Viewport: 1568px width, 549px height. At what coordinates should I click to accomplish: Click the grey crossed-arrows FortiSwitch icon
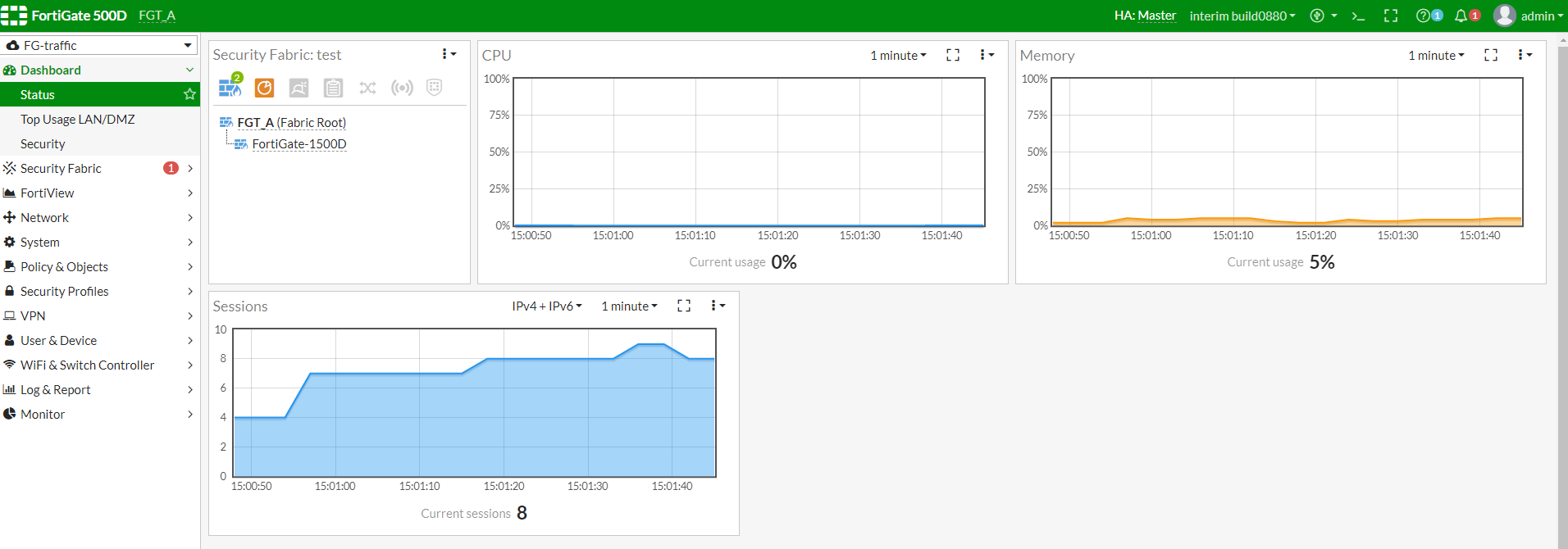click(367, 88)
